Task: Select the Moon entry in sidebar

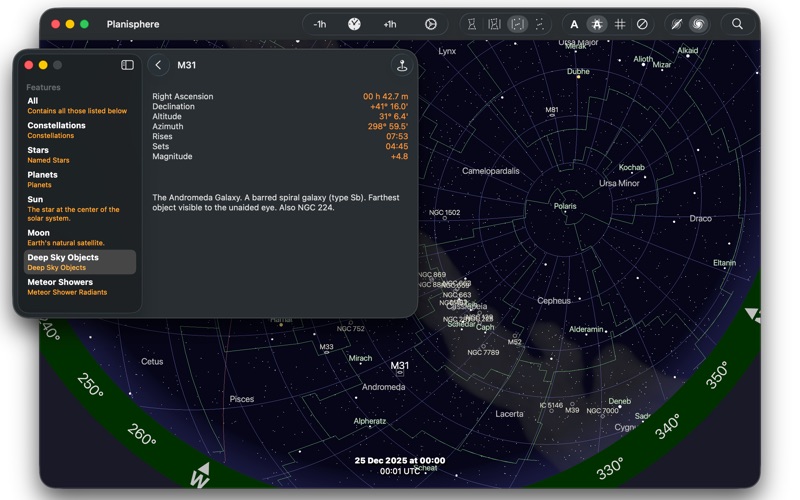Action: tap(80, 237)
